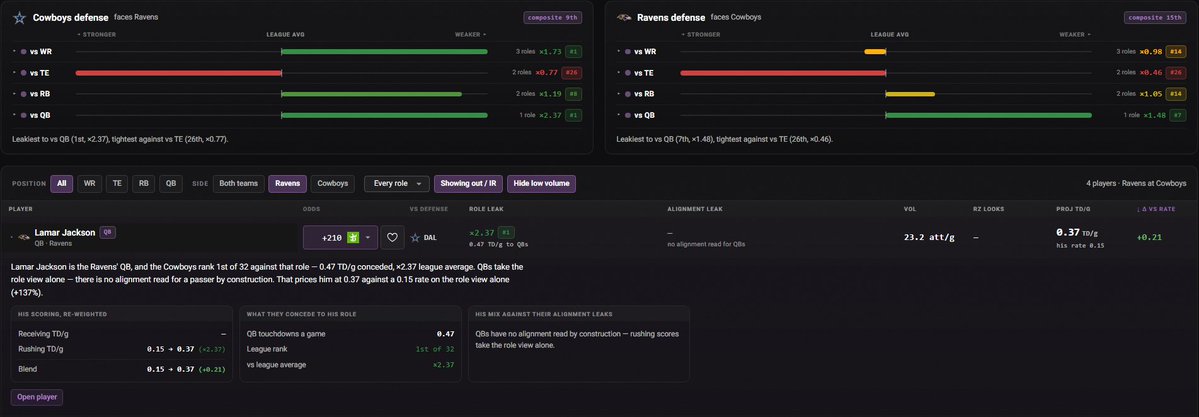Image resolution: width=1199 pixels, height=417 pixels.
Task: Select the All position filter
Action: pos(62,184)
